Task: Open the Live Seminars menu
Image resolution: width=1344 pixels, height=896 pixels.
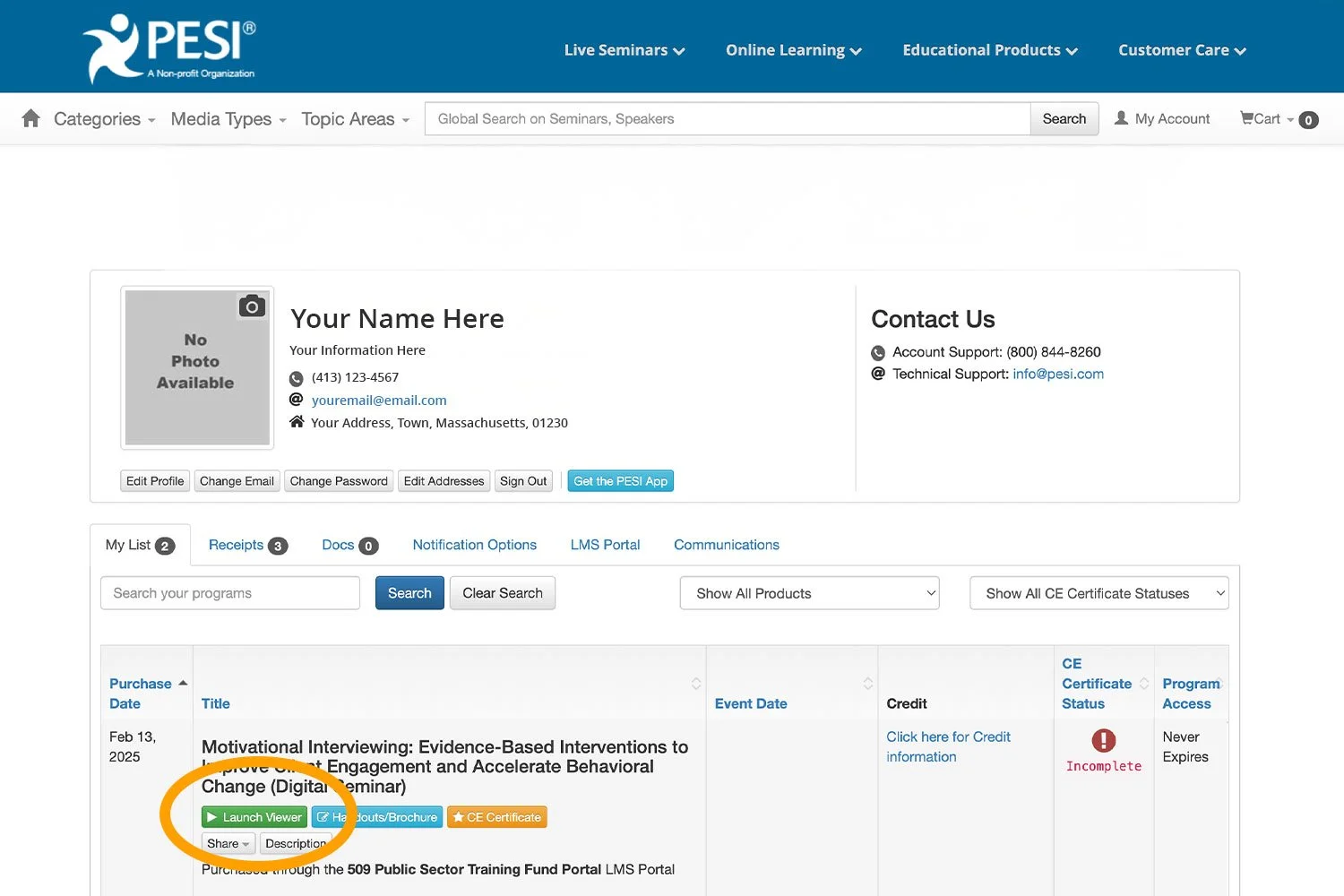Action: pos(625,50)
